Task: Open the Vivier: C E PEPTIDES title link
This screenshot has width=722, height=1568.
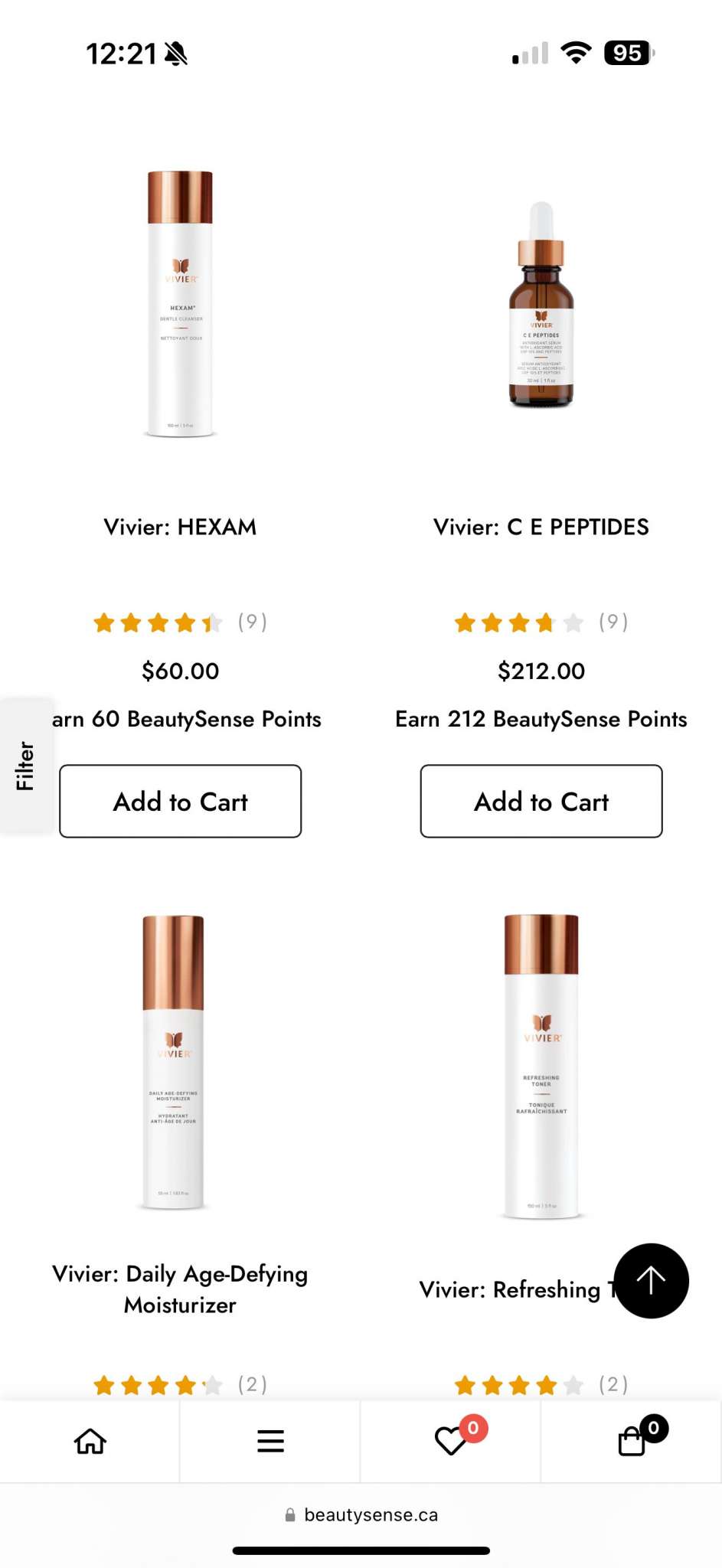Action: pyautogui.click(x=541, y=527)
